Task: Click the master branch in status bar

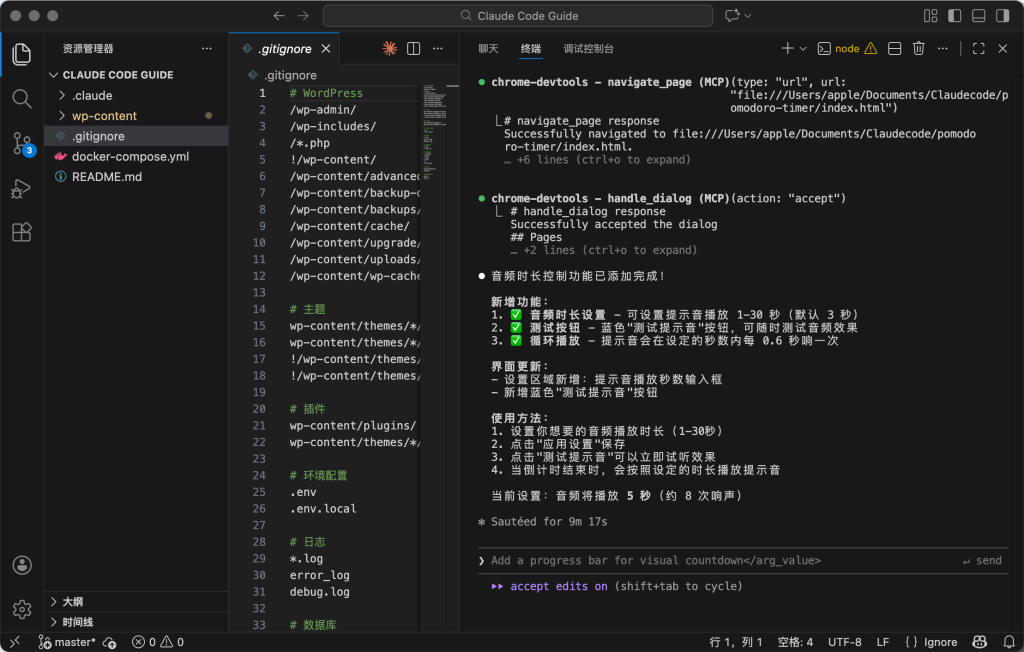Action: 66,642
